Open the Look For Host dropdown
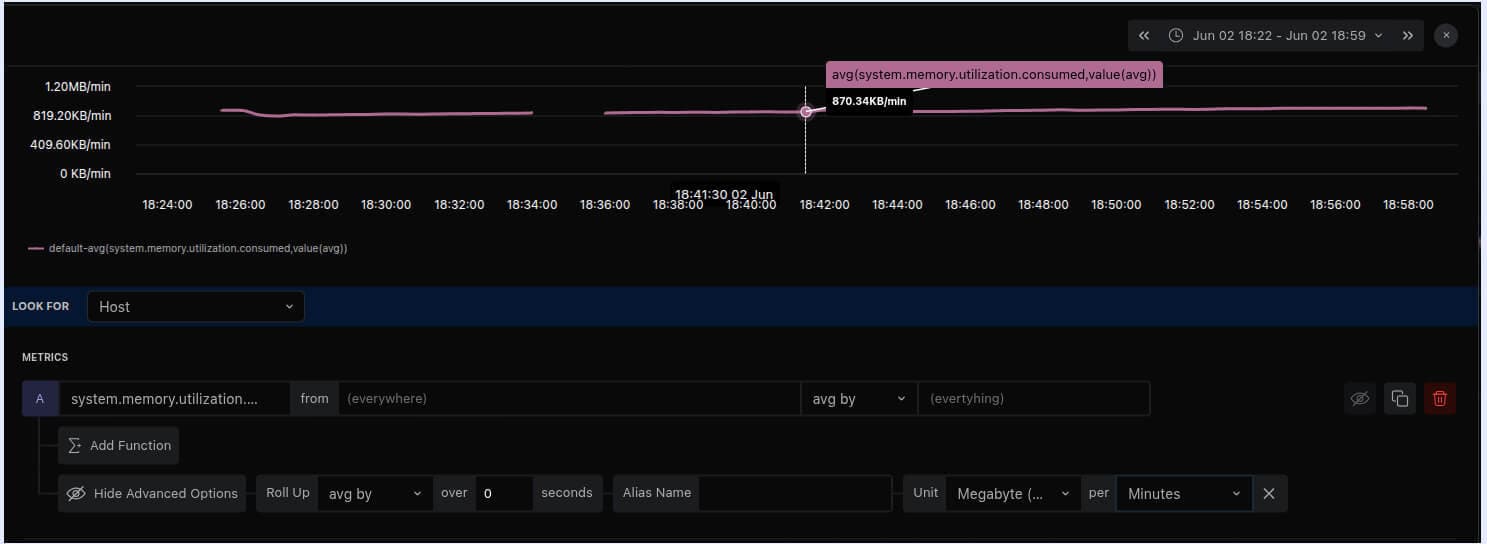Image resolution: width=1487 pixels, height=544 pixels. tap(196, 306)
